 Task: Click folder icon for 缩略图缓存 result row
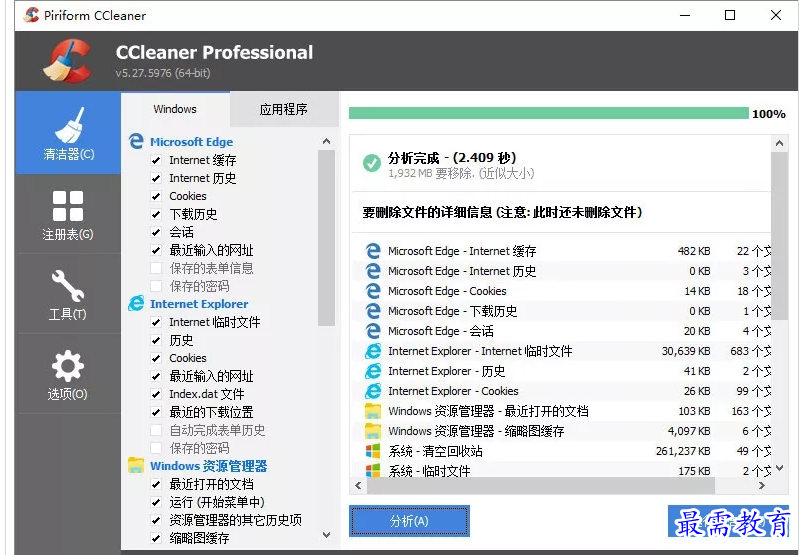pyautogui.click(x=373, y=431)
